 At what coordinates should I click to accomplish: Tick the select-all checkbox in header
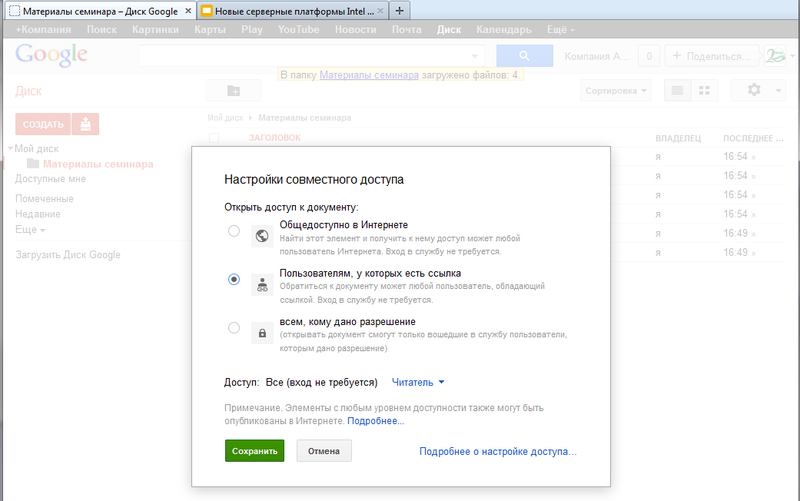pyautogui.click(x=214, y=138)
